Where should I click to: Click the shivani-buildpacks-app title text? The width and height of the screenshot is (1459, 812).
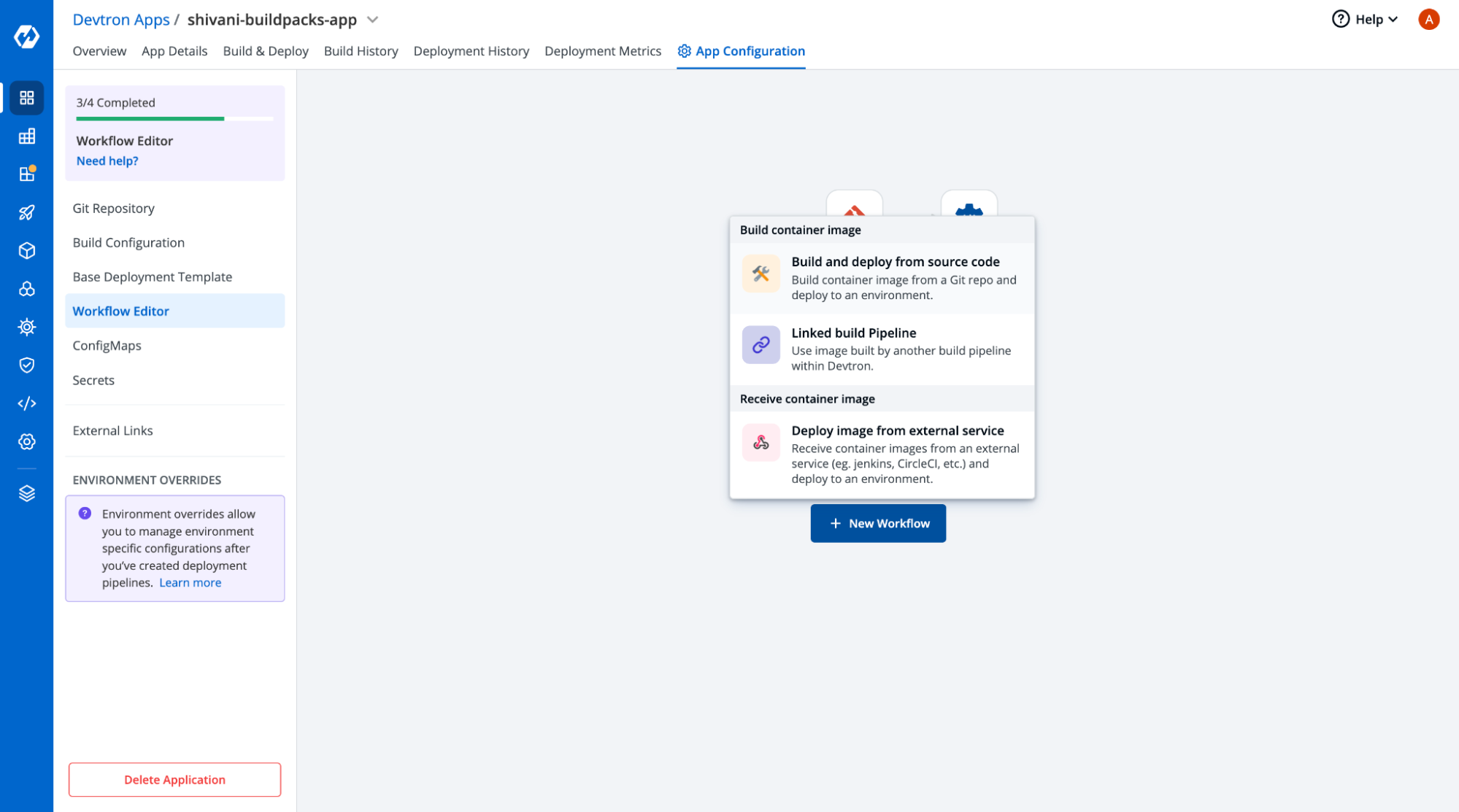272,20
